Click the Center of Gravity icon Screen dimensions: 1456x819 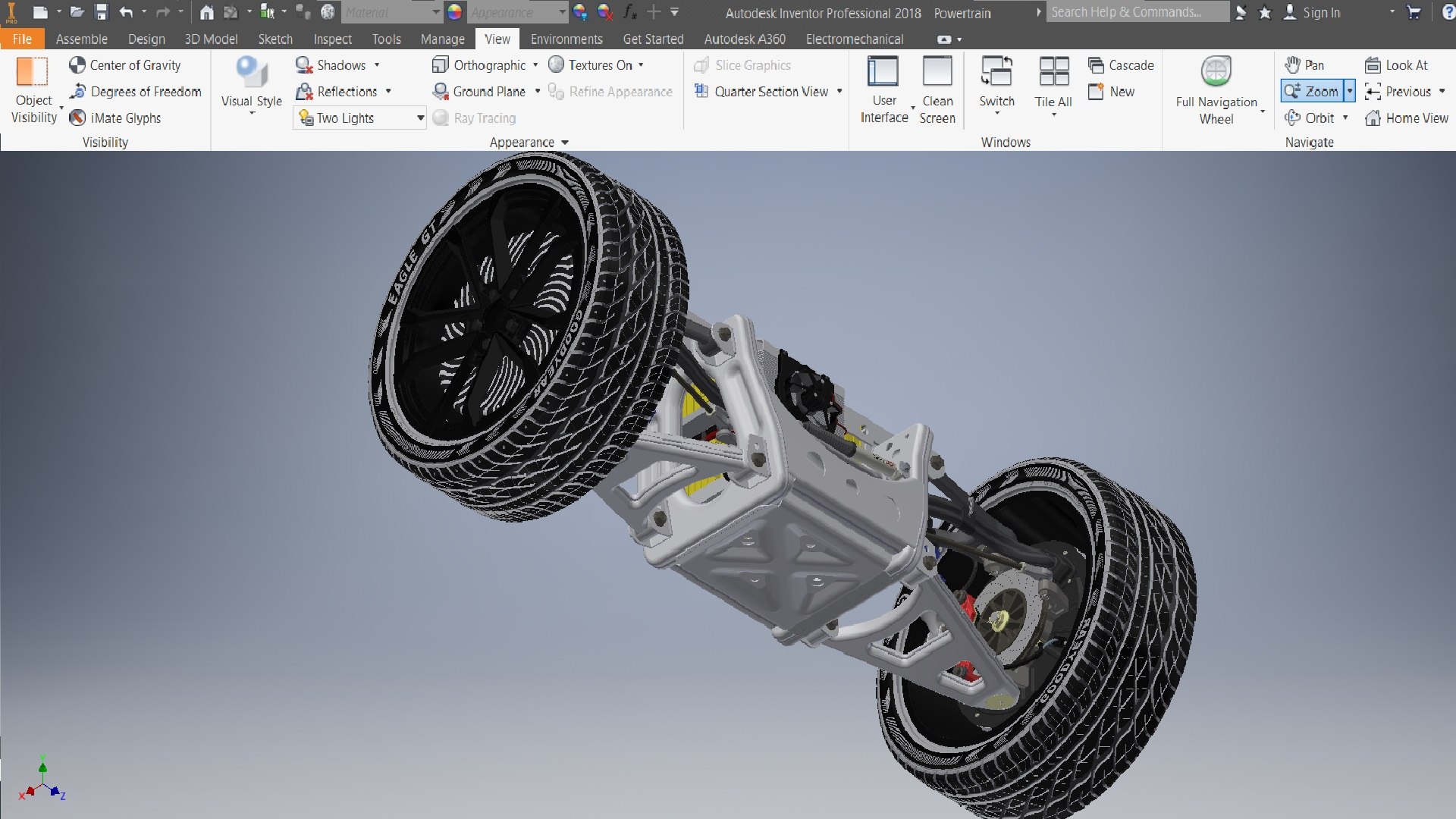(x=77, y=65)
